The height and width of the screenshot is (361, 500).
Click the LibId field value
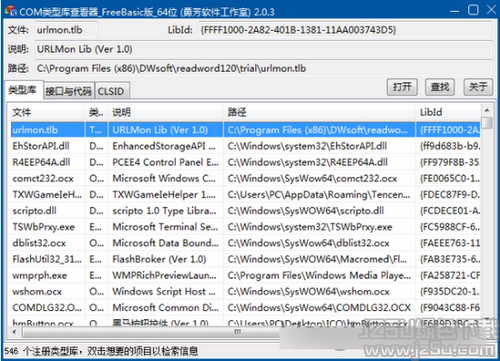click(x=345, y=30)
